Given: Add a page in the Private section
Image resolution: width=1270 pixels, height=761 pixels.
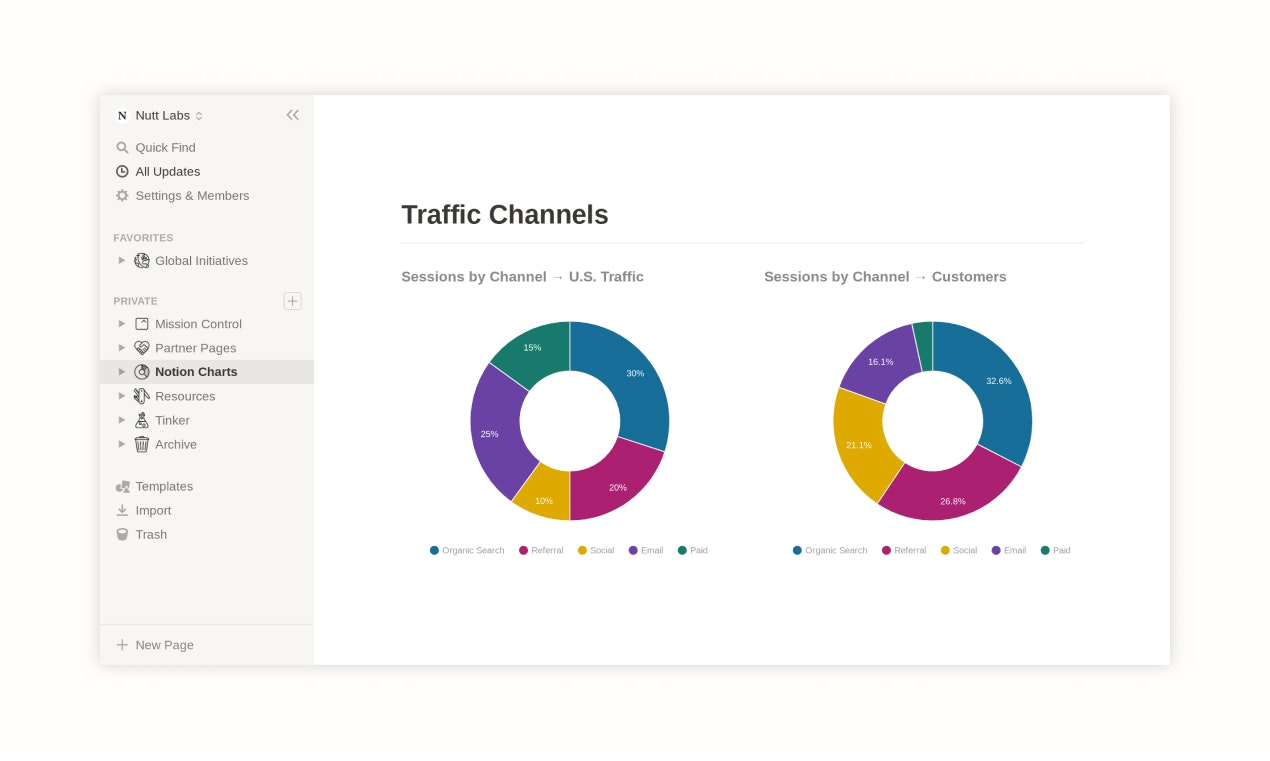Looking at the screenshot, I should (x=292, y=301).
